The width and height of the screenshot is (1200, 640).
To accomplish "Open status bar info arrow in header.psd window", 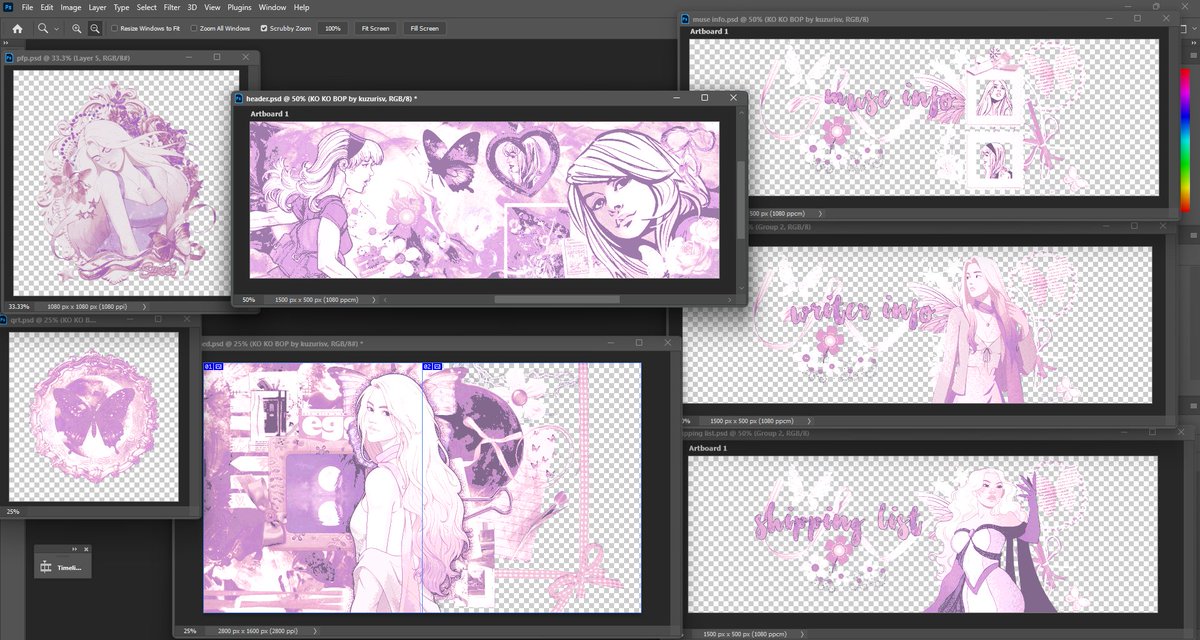I will [375, 299].
